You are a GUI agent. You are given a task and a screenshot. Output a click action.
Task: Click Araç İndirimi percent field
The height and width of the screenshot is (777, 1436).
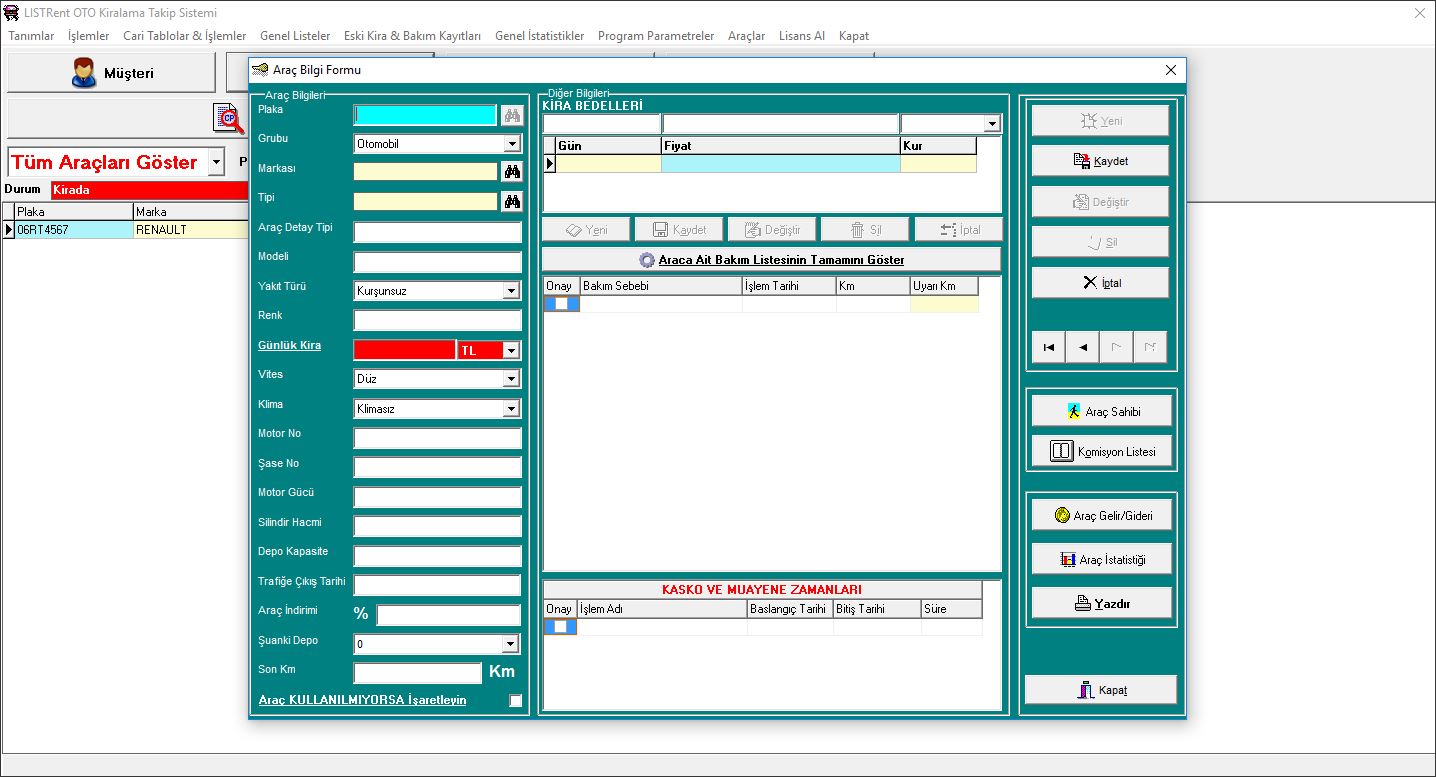(x=448, y=615)
